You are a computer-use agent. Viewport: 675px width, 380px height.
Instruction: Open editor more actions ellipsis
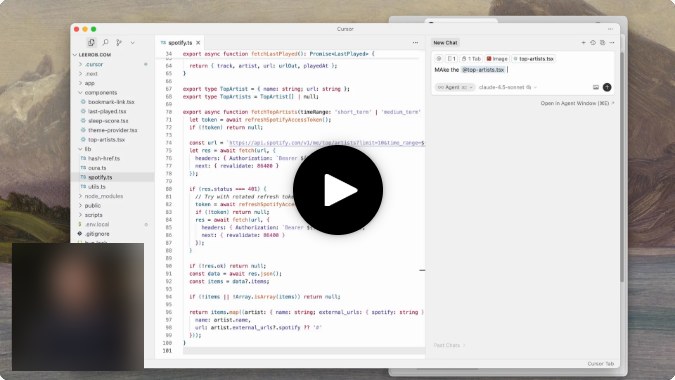415,43
